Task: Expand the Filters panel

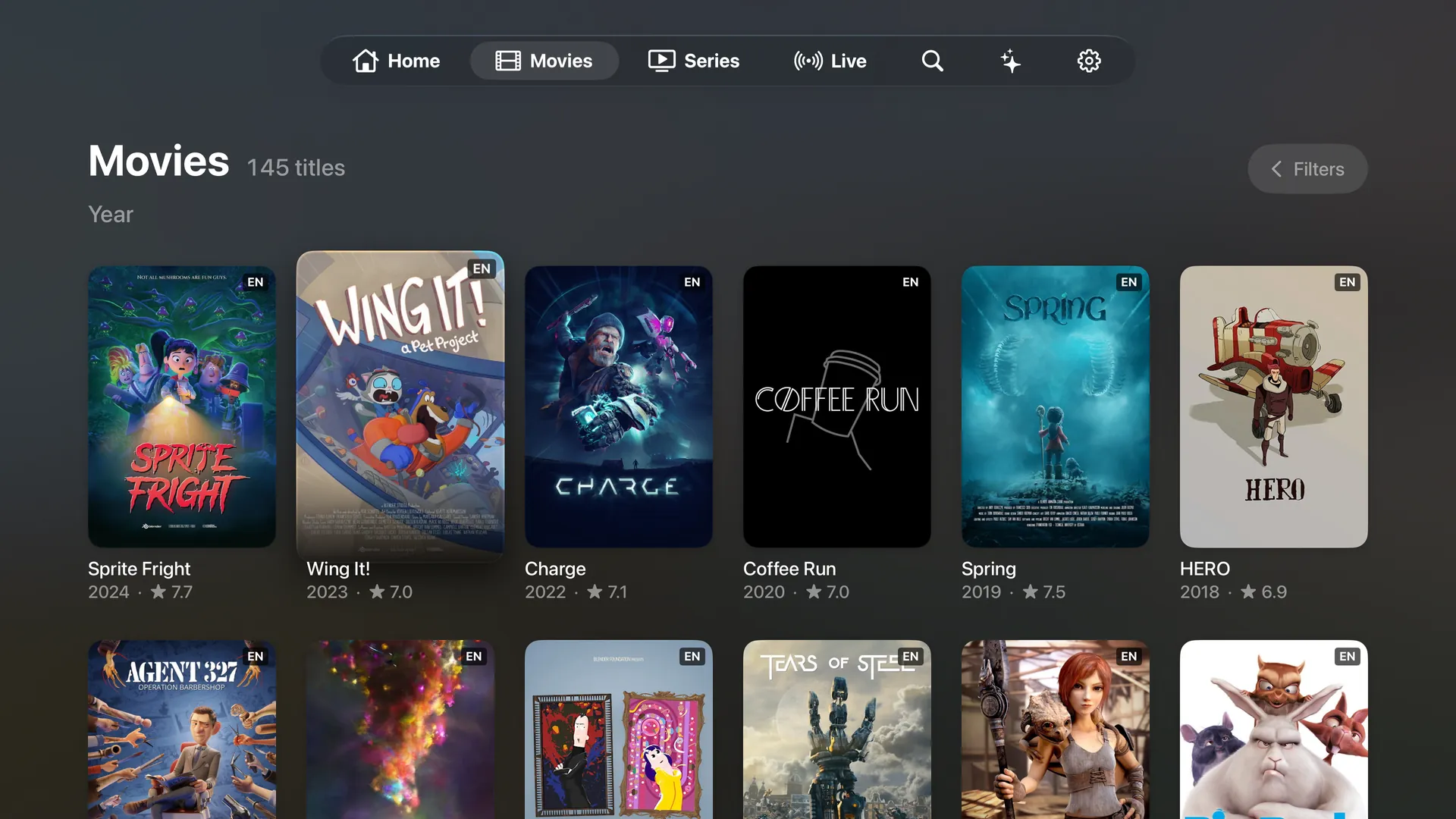Action: tap(1308, 169)
